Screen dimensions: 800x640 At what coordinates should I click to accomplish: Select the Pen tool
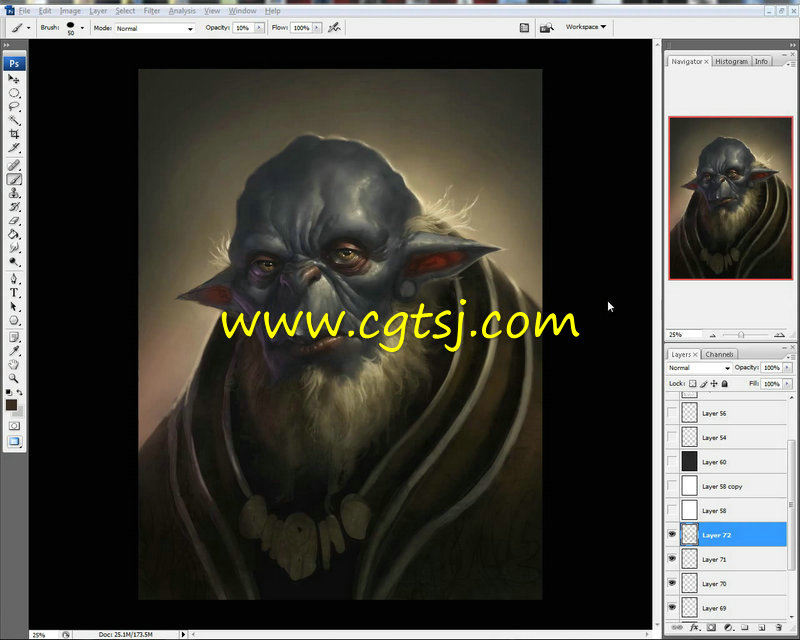click(14, 279)
